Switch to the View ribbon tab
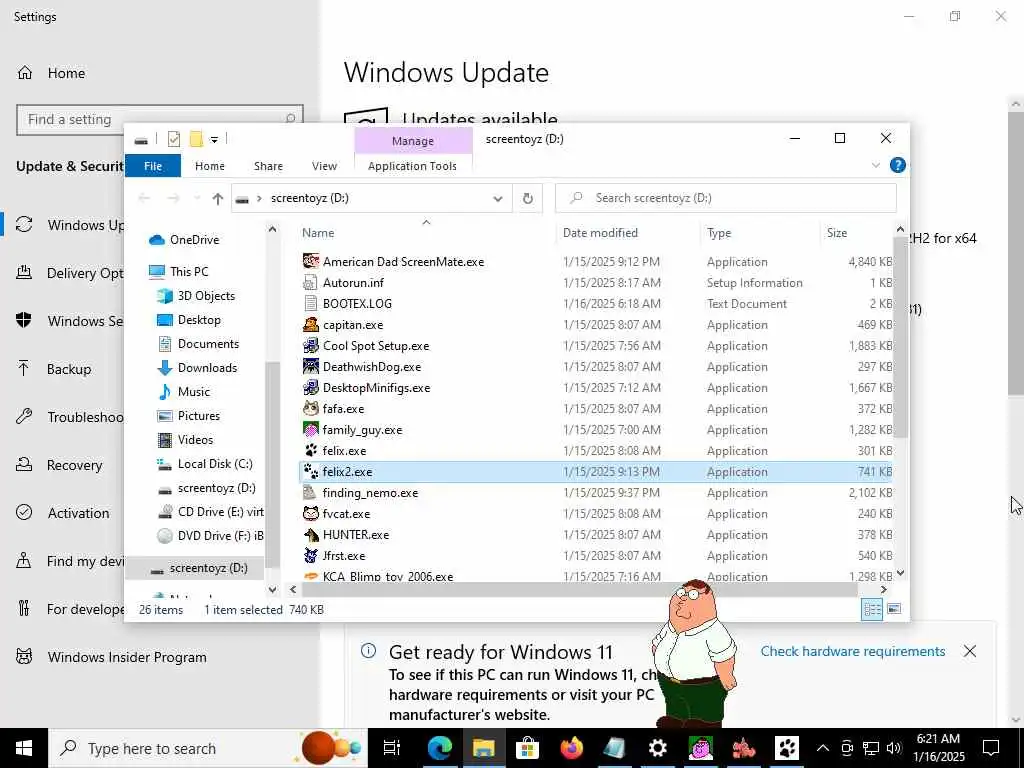The width and height of the screenshot is (1024, 768). pyautogui.click(x=325, y=166)
